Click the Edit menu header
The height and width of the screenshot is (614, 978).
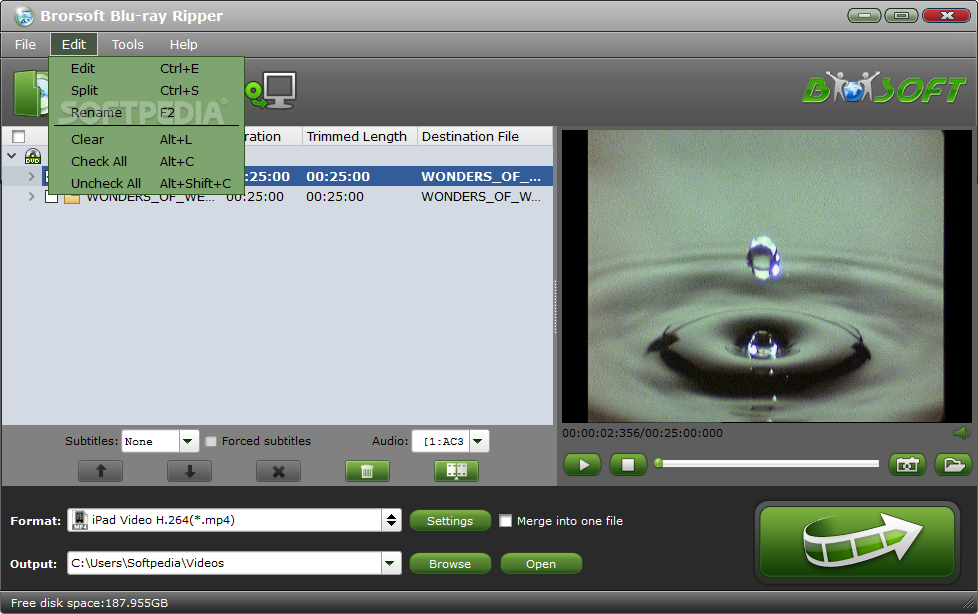pyautogui.click(x=74, y=45)
